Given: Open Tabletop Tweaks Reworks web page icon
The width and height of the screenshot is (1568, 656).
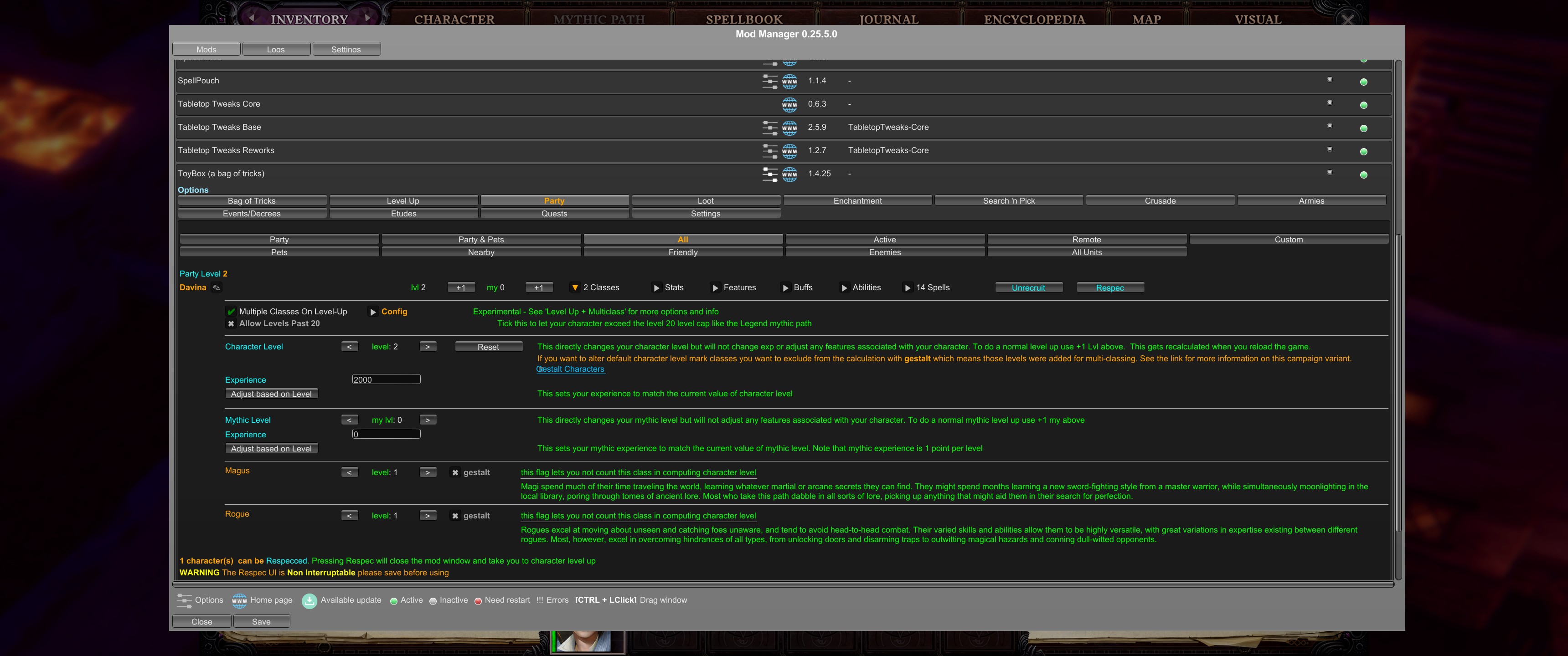Looking at the screenshot, I should tap(789, 151).
